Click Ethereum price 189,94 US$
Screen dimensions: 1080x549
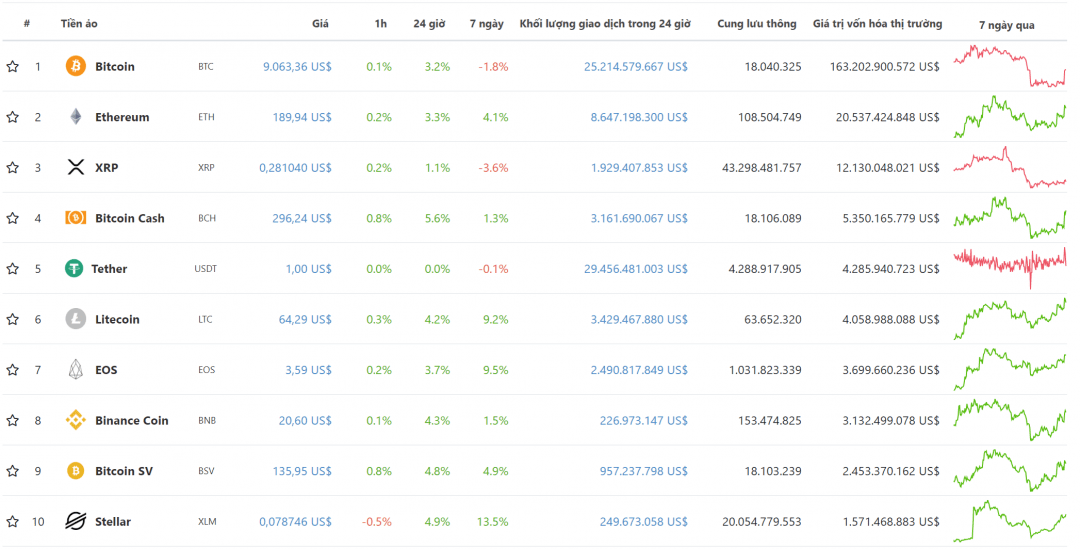click(x=302, y=116)
